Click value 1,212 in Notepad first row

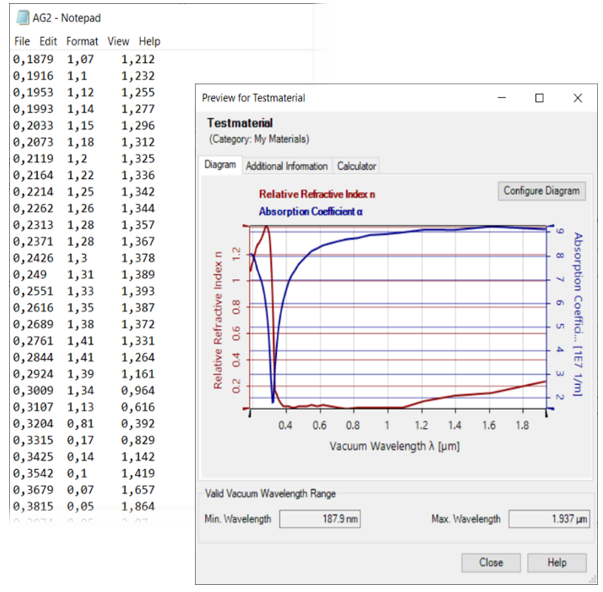pyautogui.click(x=138, y=59)
